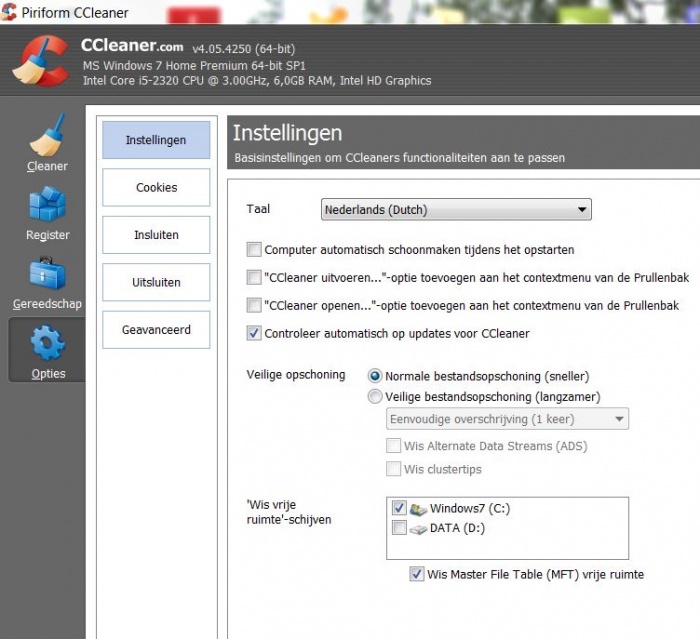Toggle Wis clustertips checkbox
Viewport: 700px width, 639px height.
393,469
